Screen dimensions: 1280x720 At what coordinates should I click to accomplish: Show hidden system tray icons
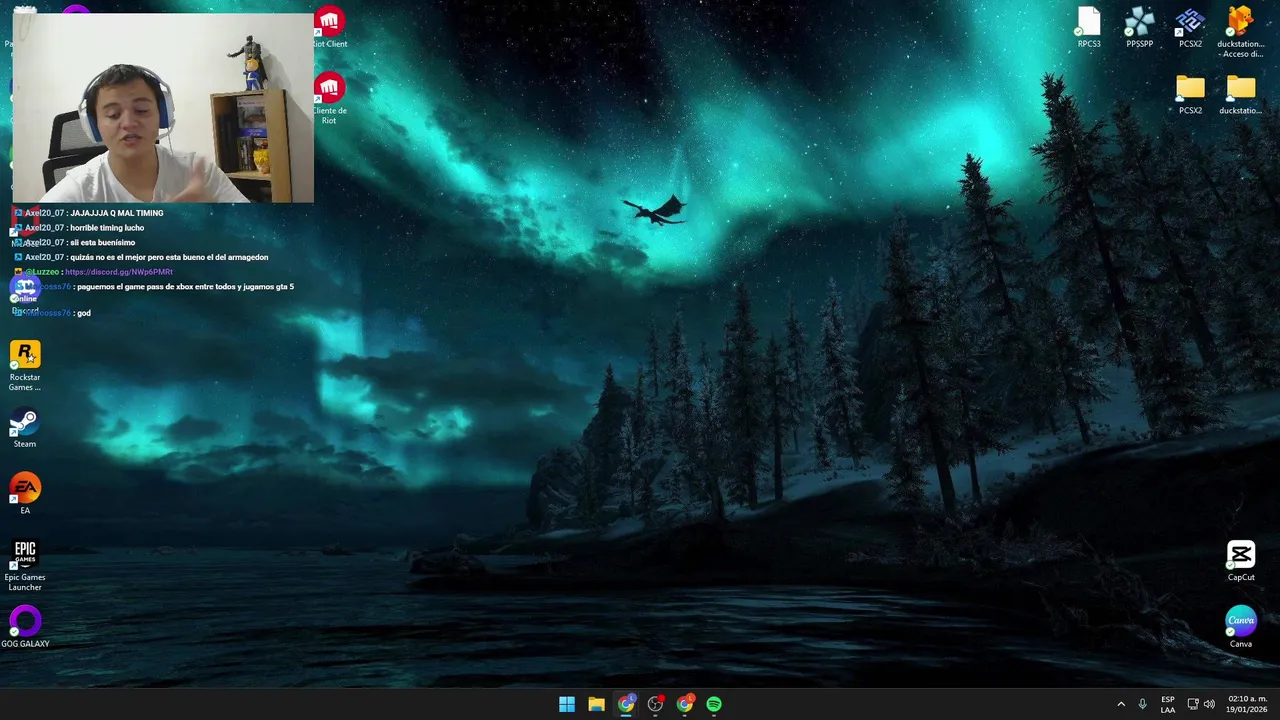(x=1121, y=704)
